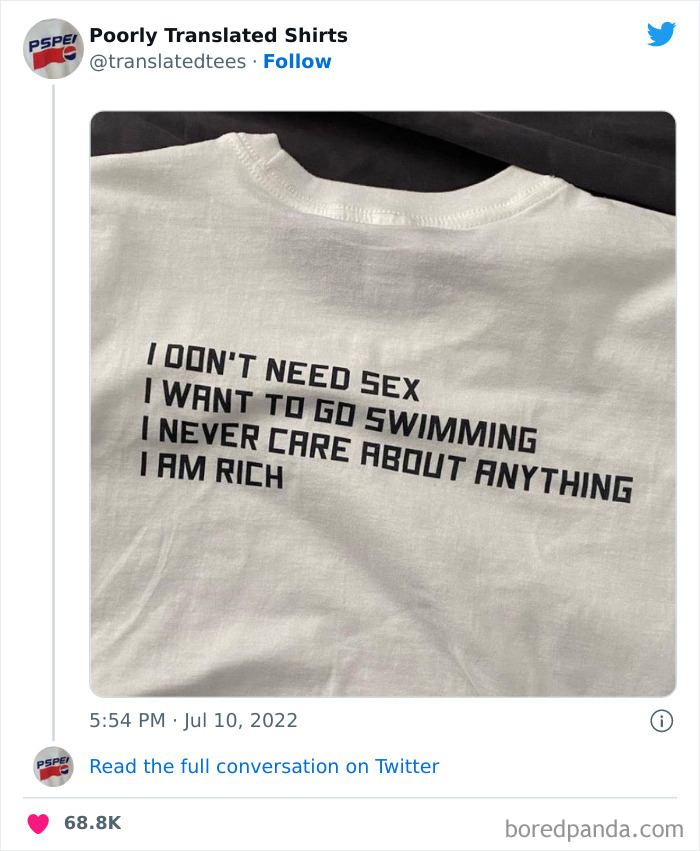
Task: Open the Poorly Translated Shirts profile avatar
Action: tap(52, 46)
